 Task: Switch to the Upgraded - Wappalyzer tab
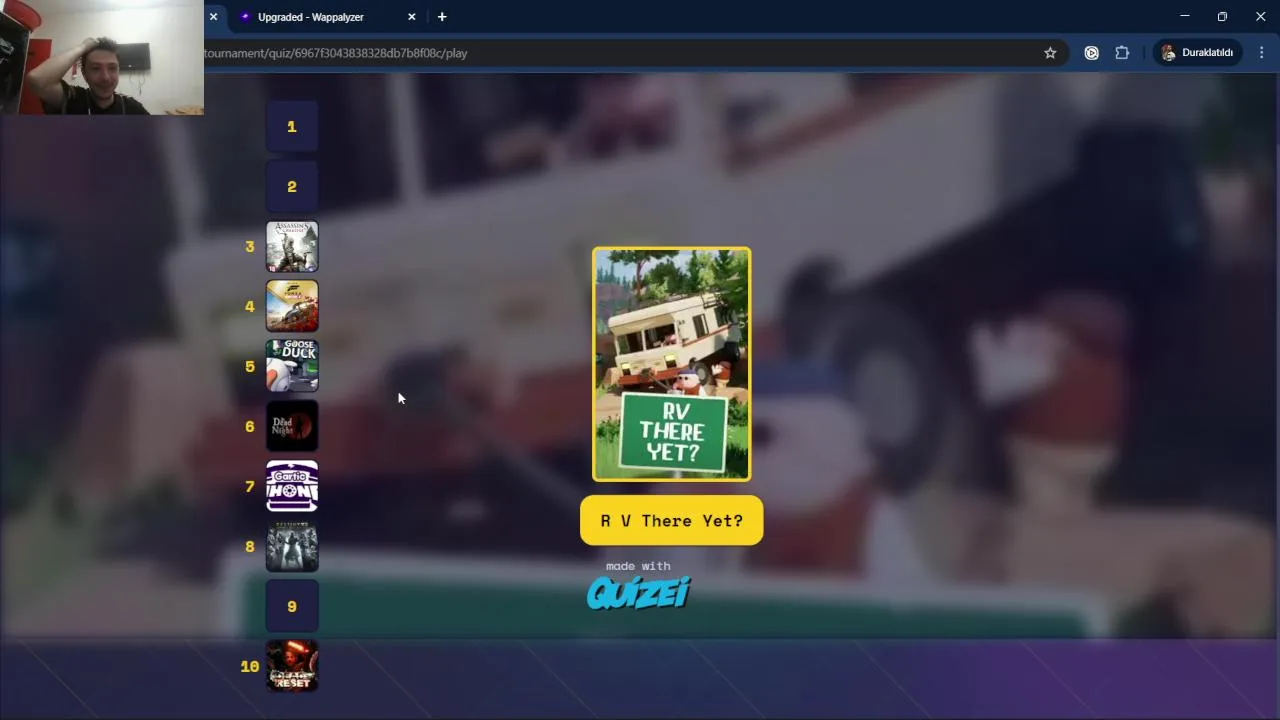point(310,17)
